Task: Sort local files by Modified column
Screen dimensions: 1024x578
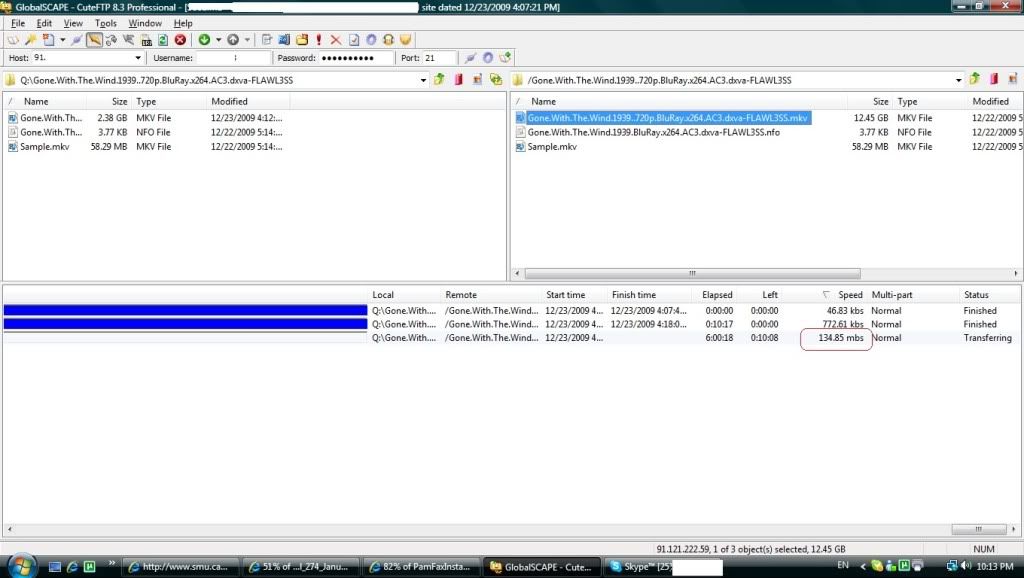Action: (x=229, y=102)
